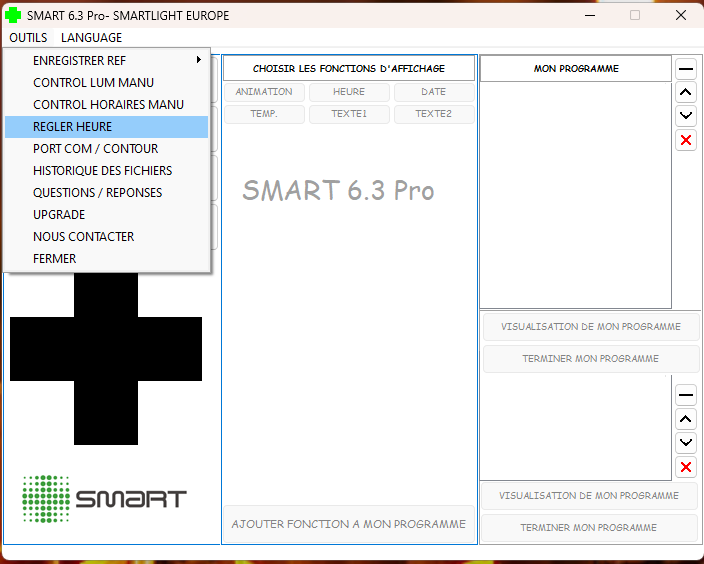Move item down in upper program list
This screenshot has width=704, height=564.
686,116
